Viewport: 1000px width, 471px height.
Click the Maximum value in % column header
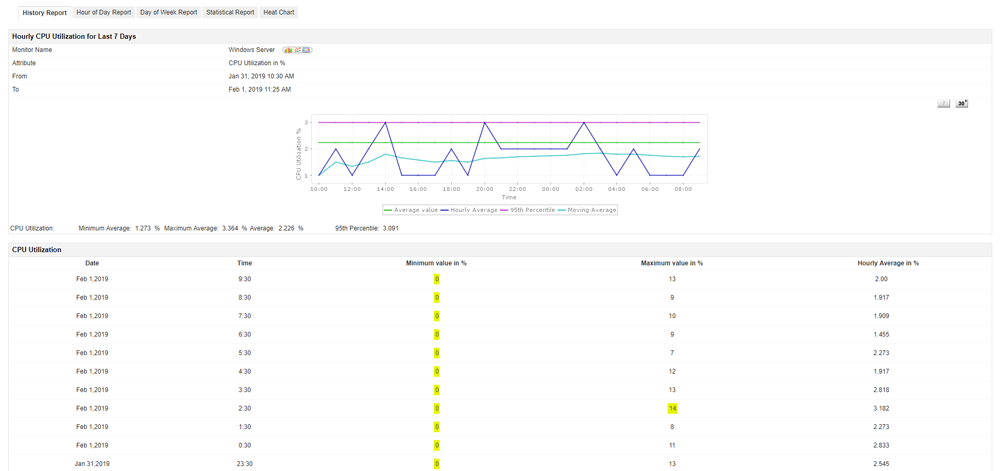click(x=672, y=263)
